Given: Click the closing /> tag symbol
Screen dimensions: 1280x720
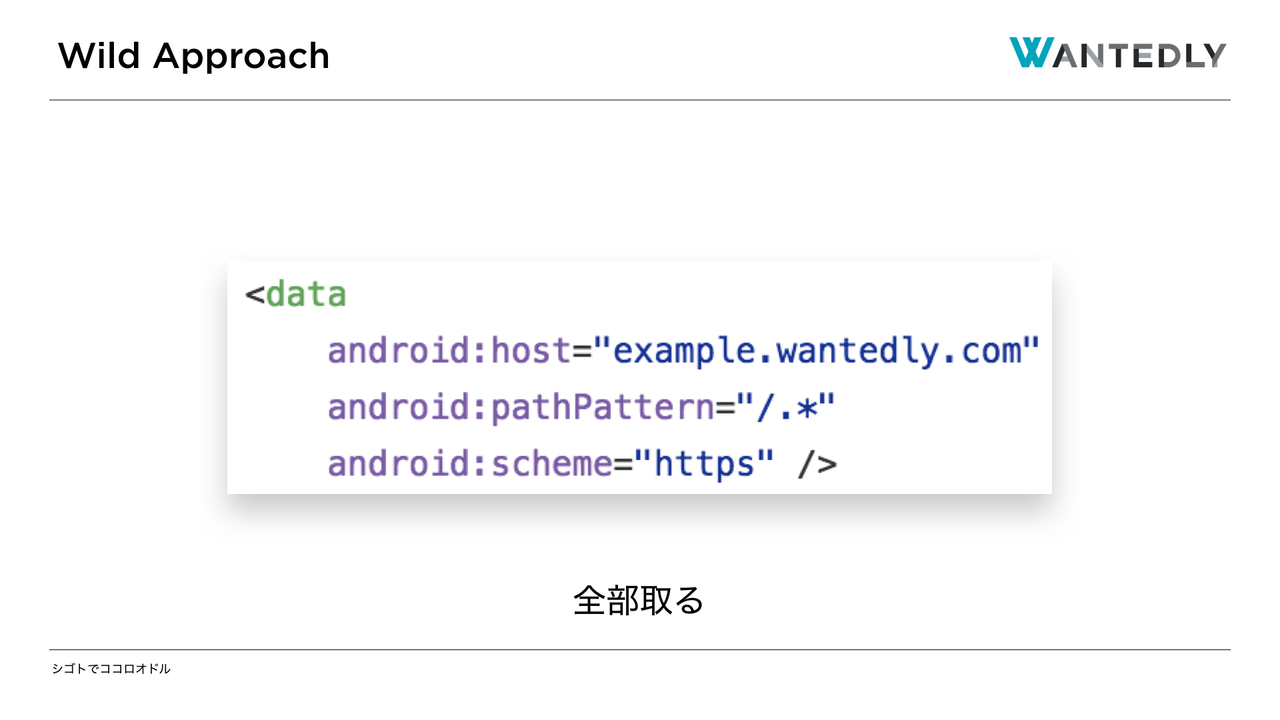Looking at the screenshot, I should coord(817,465).
